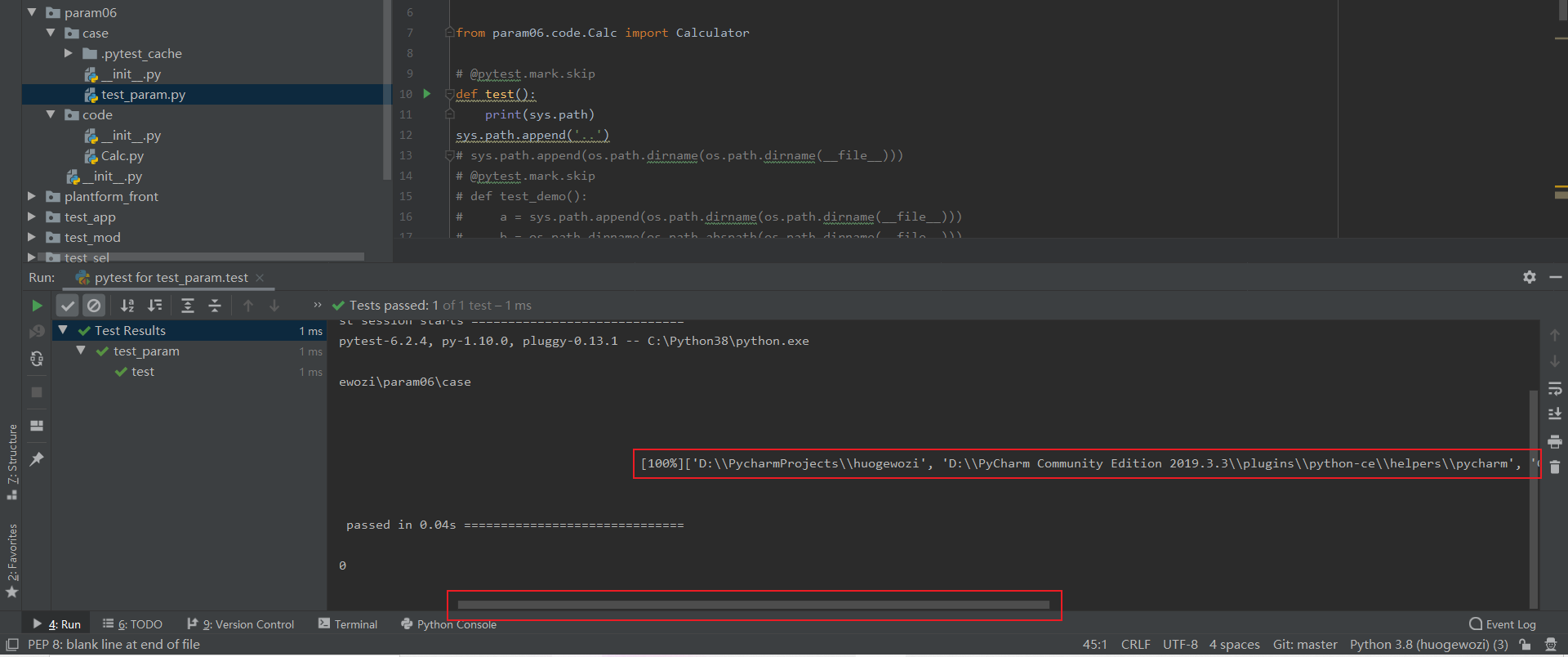Open 2: Favorites side panel

tap(12, 561)
